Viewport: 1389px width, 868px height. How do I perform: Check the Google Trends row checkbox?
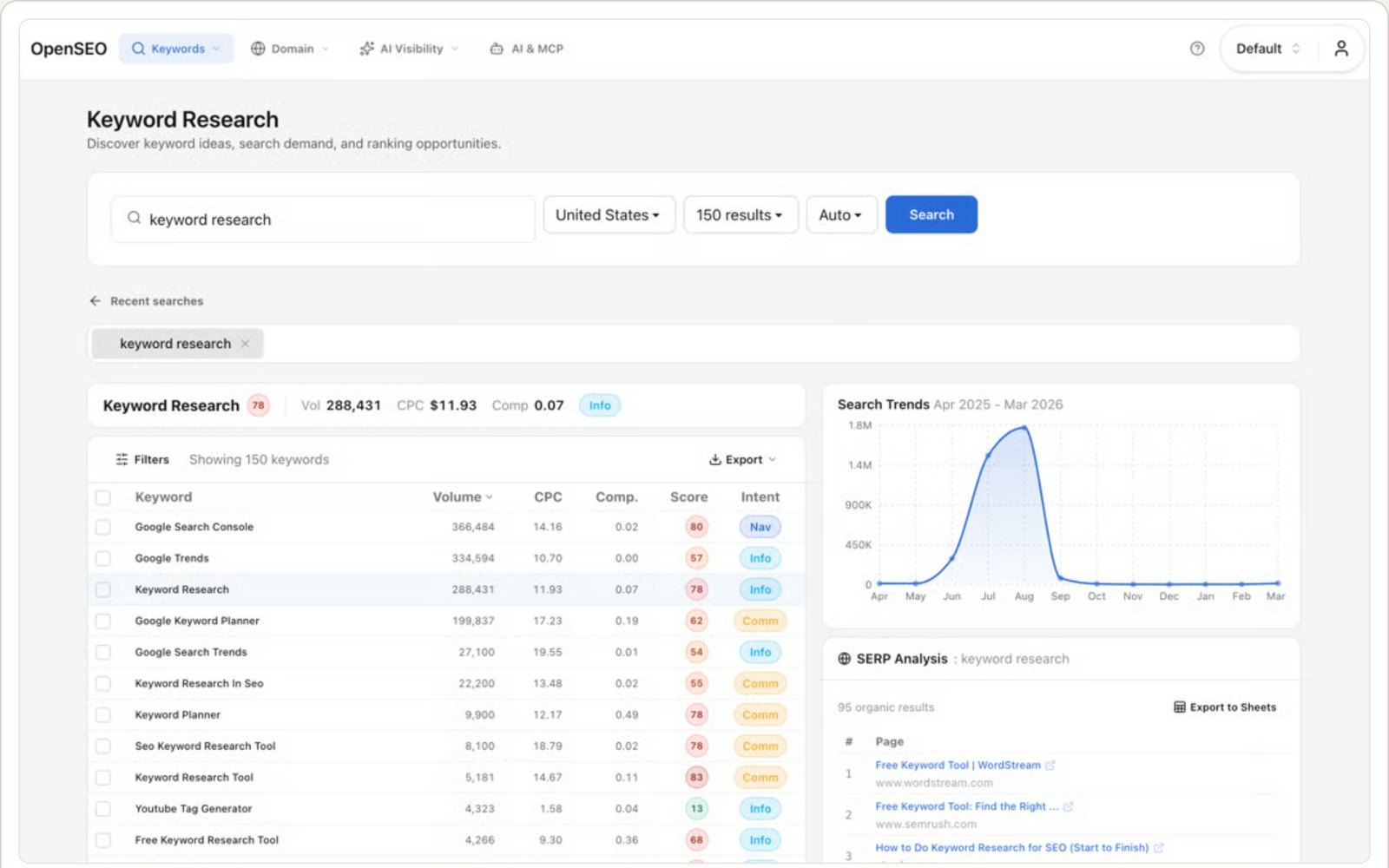[x=103, y=558]
